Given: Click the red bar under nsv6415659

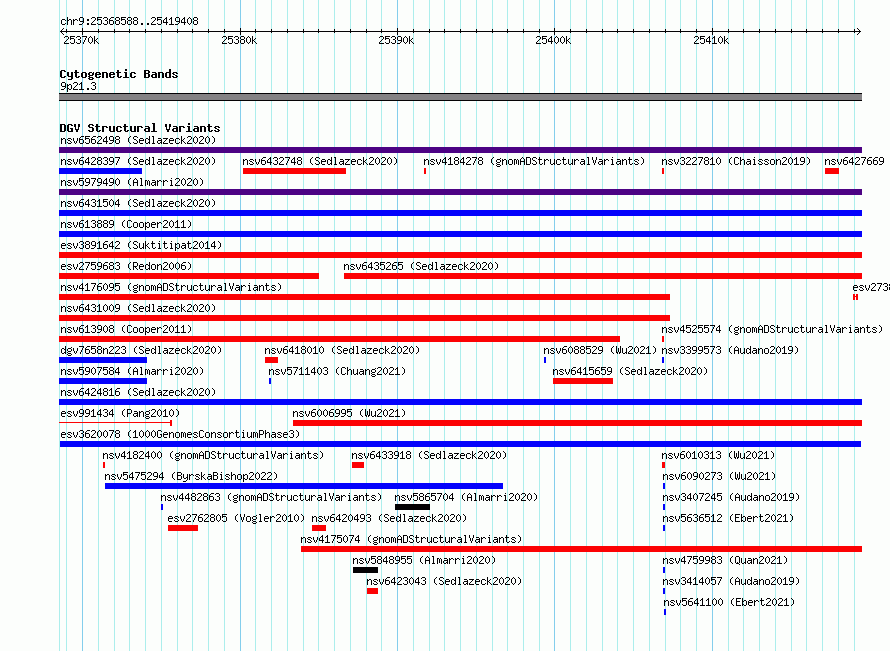Looking at the screenshot, I should (x=583, y=381).
